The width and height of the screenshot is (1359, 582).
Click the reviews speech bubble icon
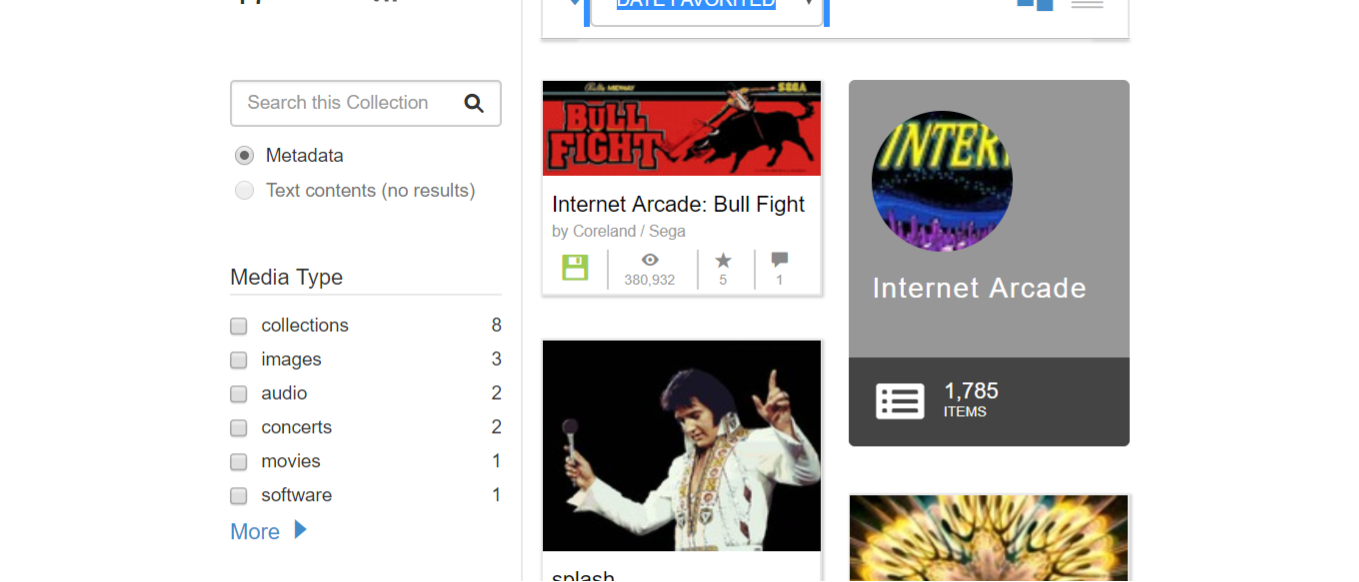780,260
